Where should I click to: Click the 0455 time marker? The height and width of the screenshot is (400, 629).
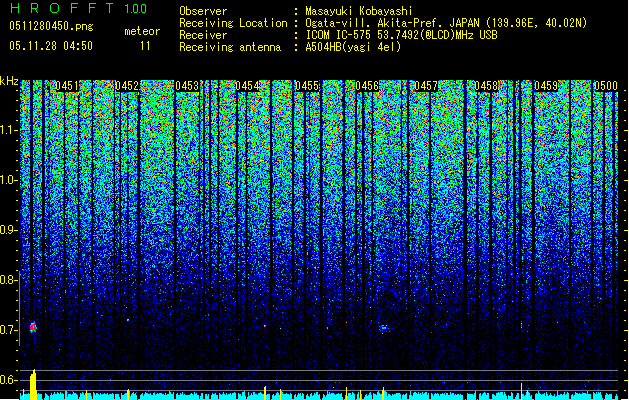click(307, 86)
